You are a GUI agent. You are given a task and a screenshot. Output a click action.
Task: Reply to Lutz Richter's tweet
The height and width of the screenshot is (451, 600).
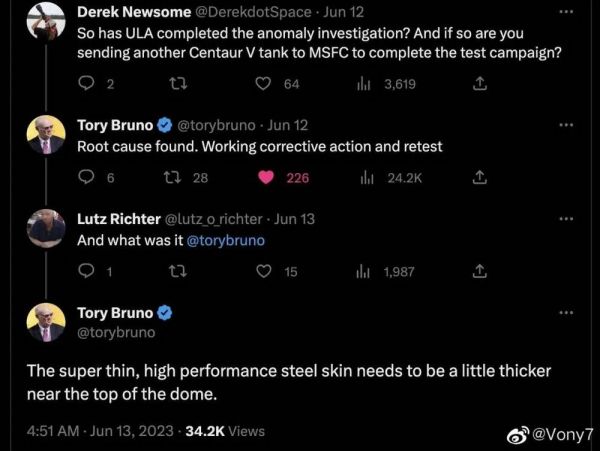(x=86, y=270)
